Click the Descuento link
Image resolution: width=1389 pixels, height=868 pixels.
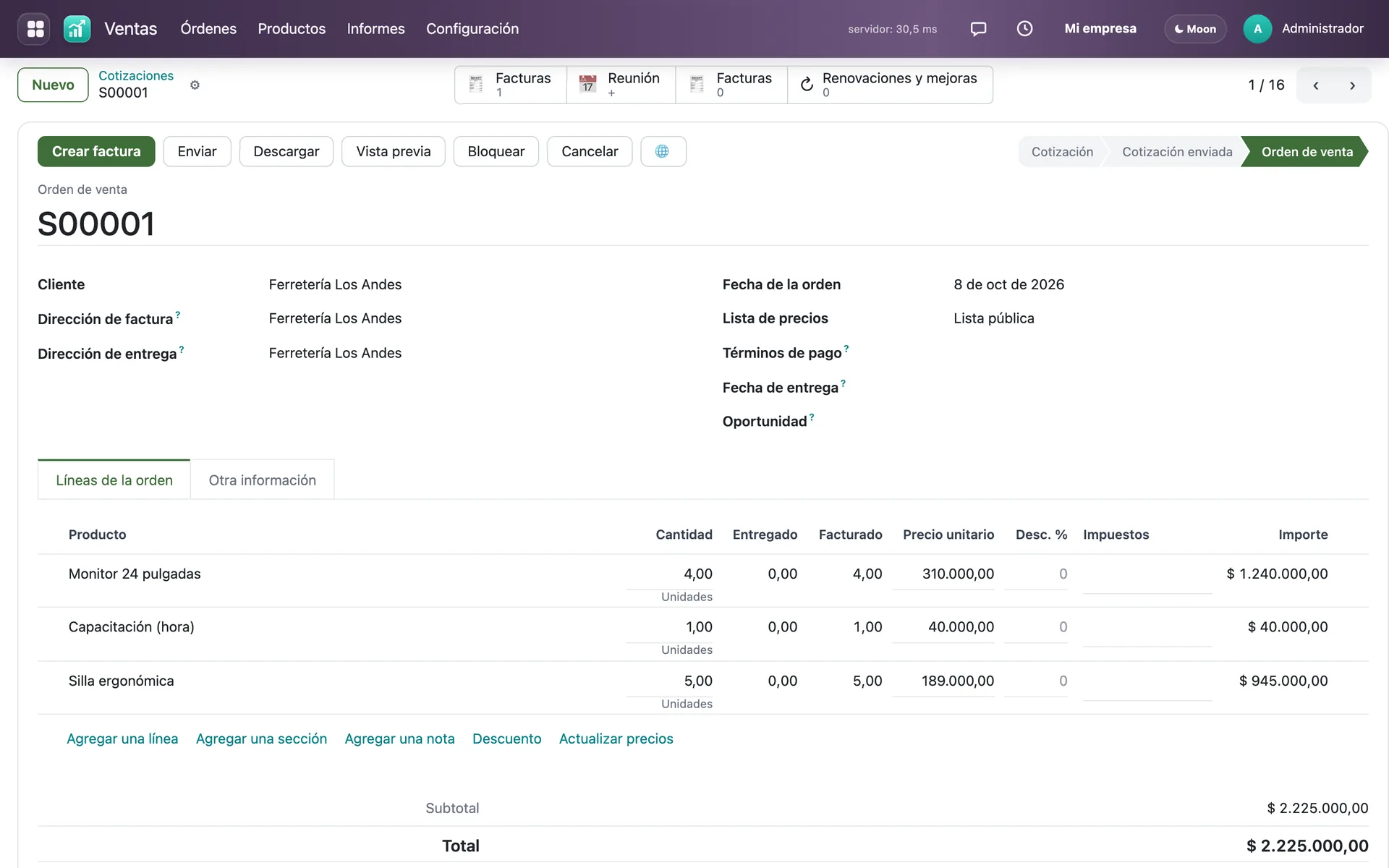click(x=506, y=739)
